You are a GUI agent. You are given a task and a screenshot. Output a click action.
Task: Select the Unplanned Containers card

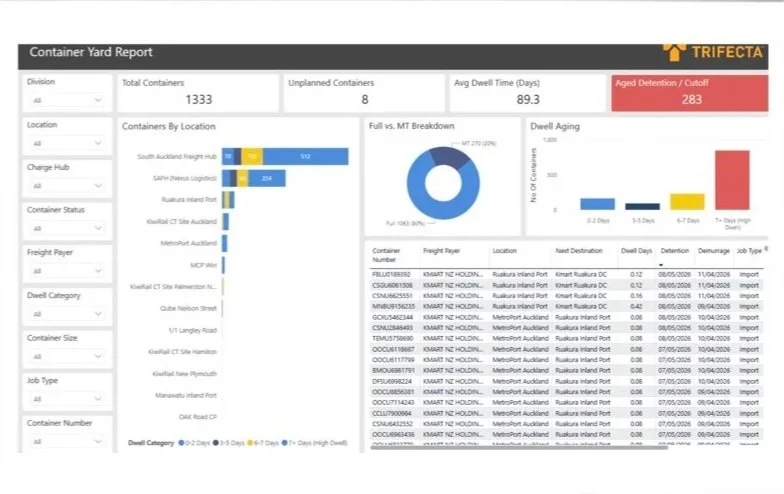point(364,93)
